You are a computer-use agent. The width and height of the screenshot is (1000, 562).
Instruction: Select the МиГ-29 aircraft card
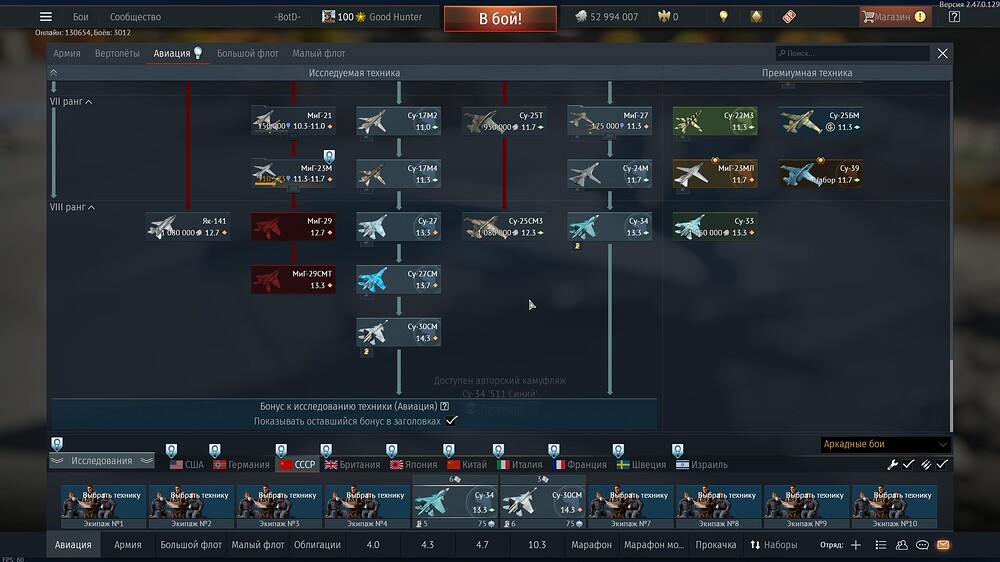coord(293,226)
